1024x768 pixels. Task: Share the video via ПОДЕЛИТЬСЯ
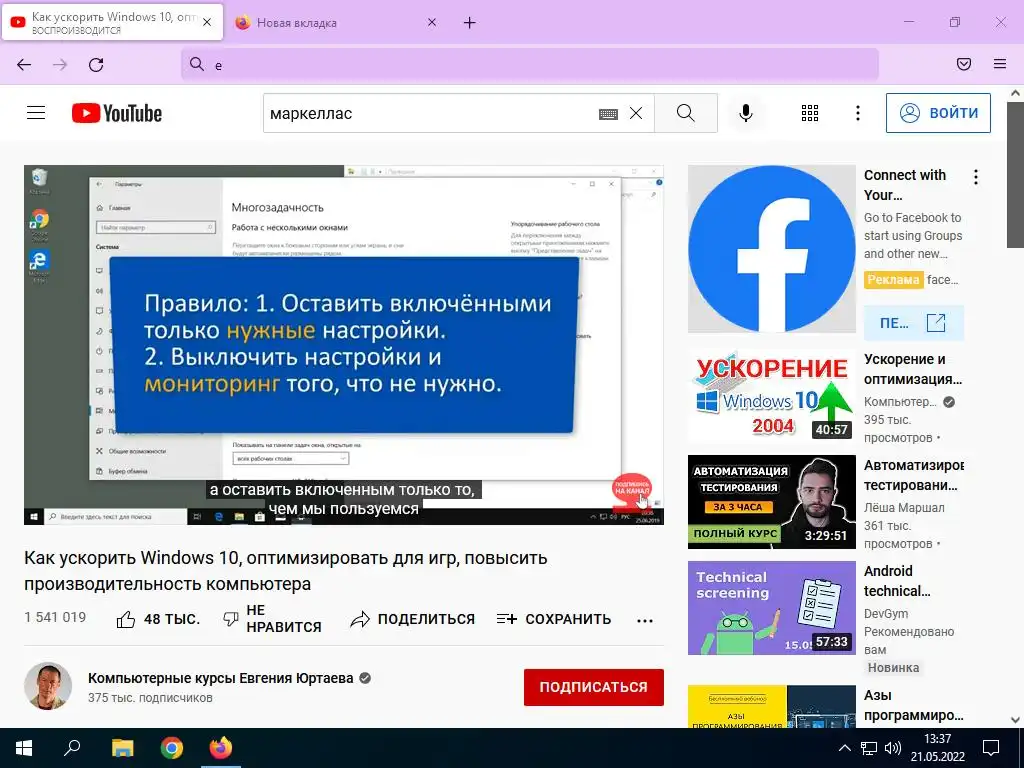click(412, 619)
